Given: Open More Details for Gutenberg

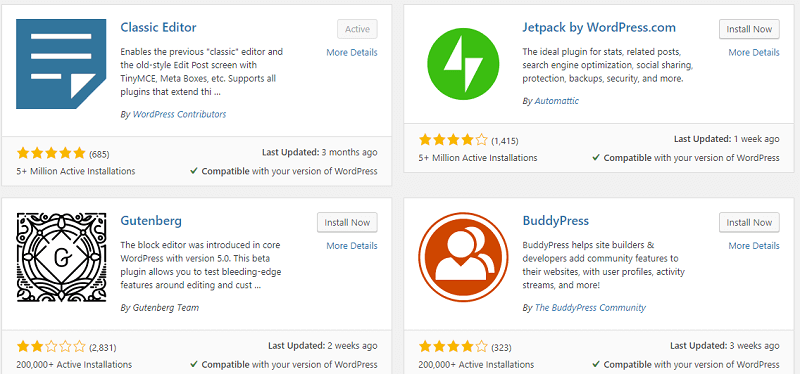Looking at the screenshot, I should (x=352, y=245).
